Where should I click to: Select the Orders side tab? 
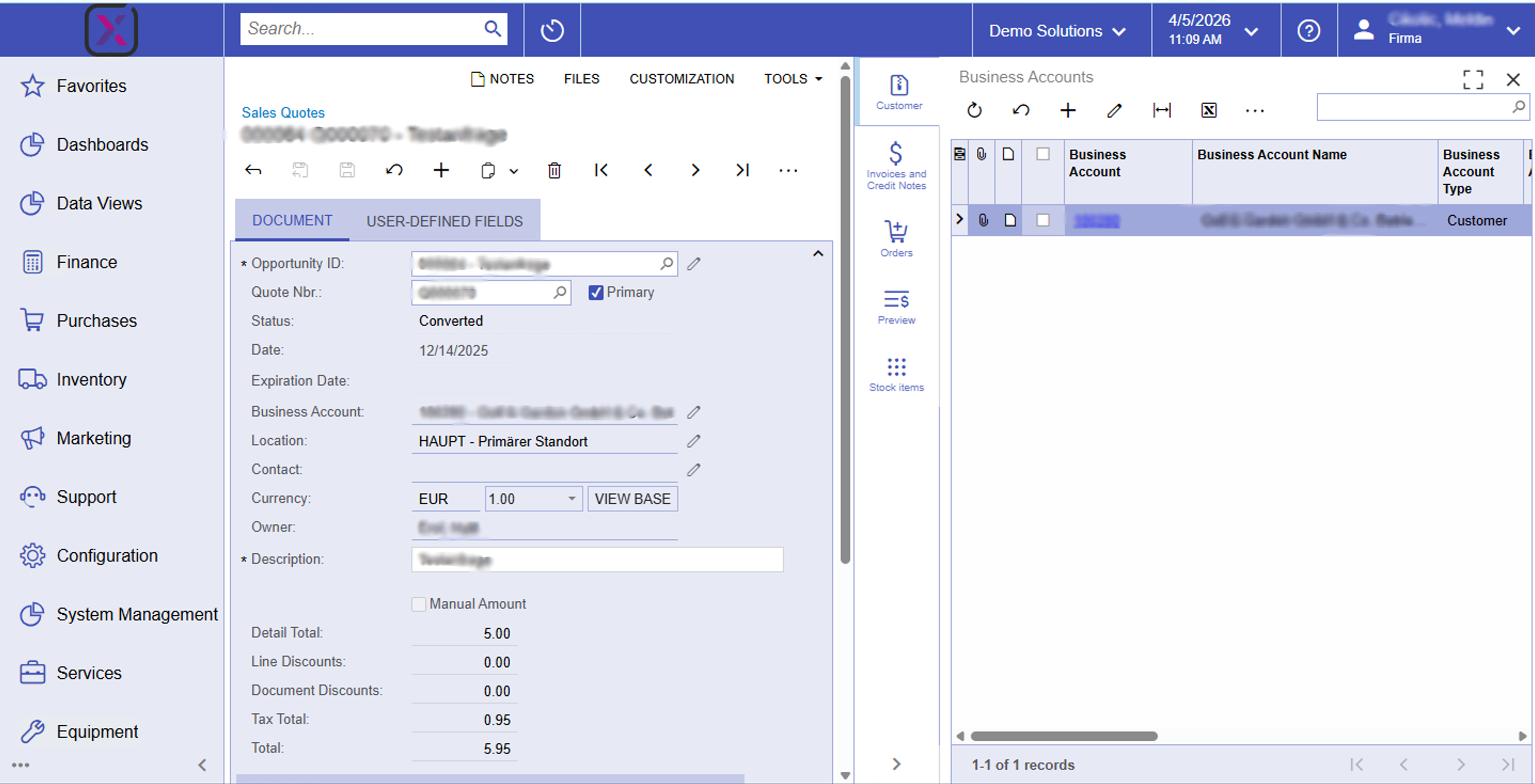pyautogui.click(x=896, y=238)
